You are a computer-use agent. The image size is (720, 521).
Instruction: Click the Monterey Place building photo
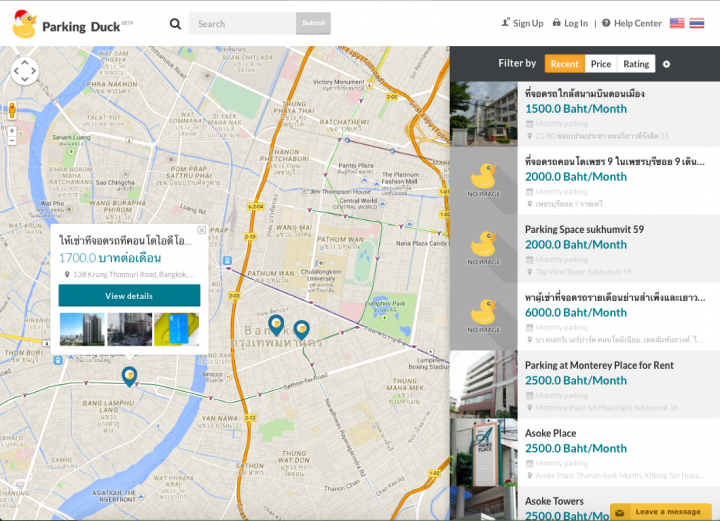click(484, 384)
